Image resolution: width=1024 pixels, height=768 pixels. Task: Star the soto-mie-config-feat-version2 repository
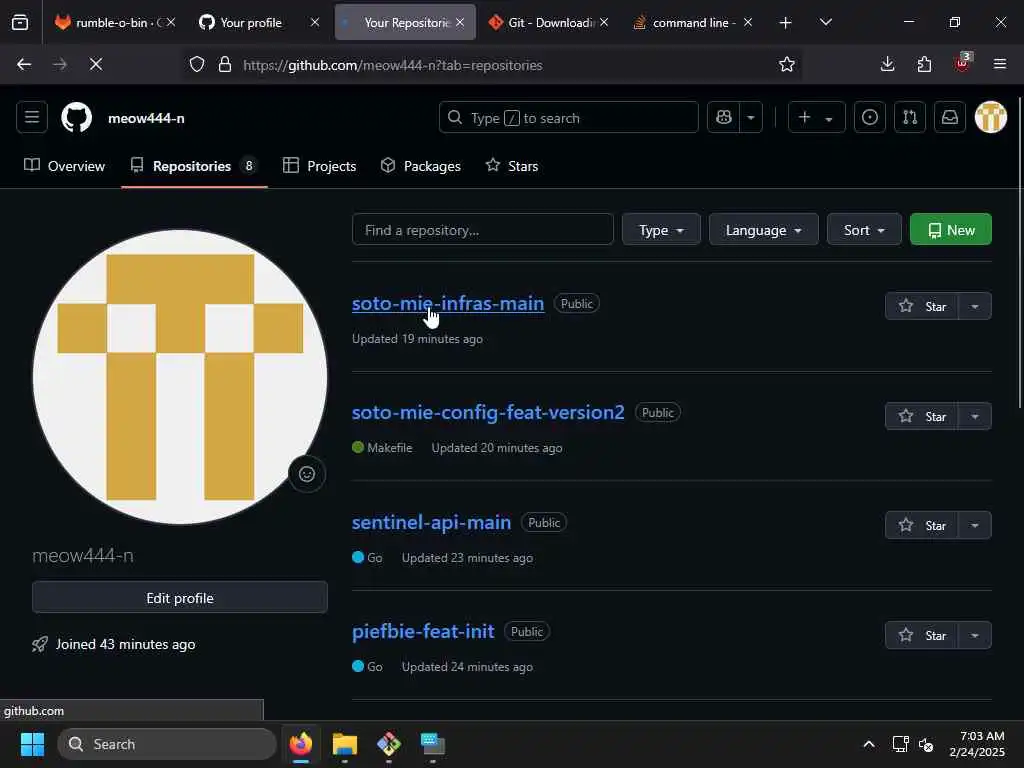point(922,416)
